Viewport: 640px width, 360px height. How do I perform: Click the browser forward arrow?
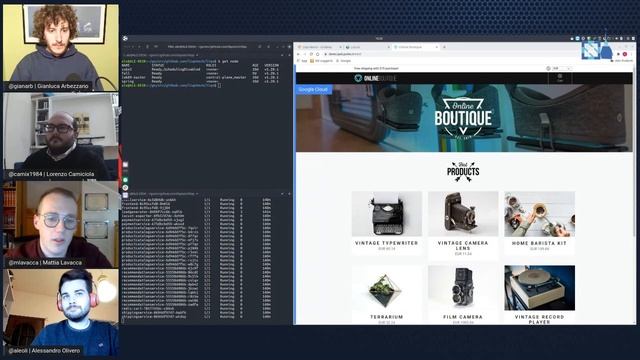304,54
